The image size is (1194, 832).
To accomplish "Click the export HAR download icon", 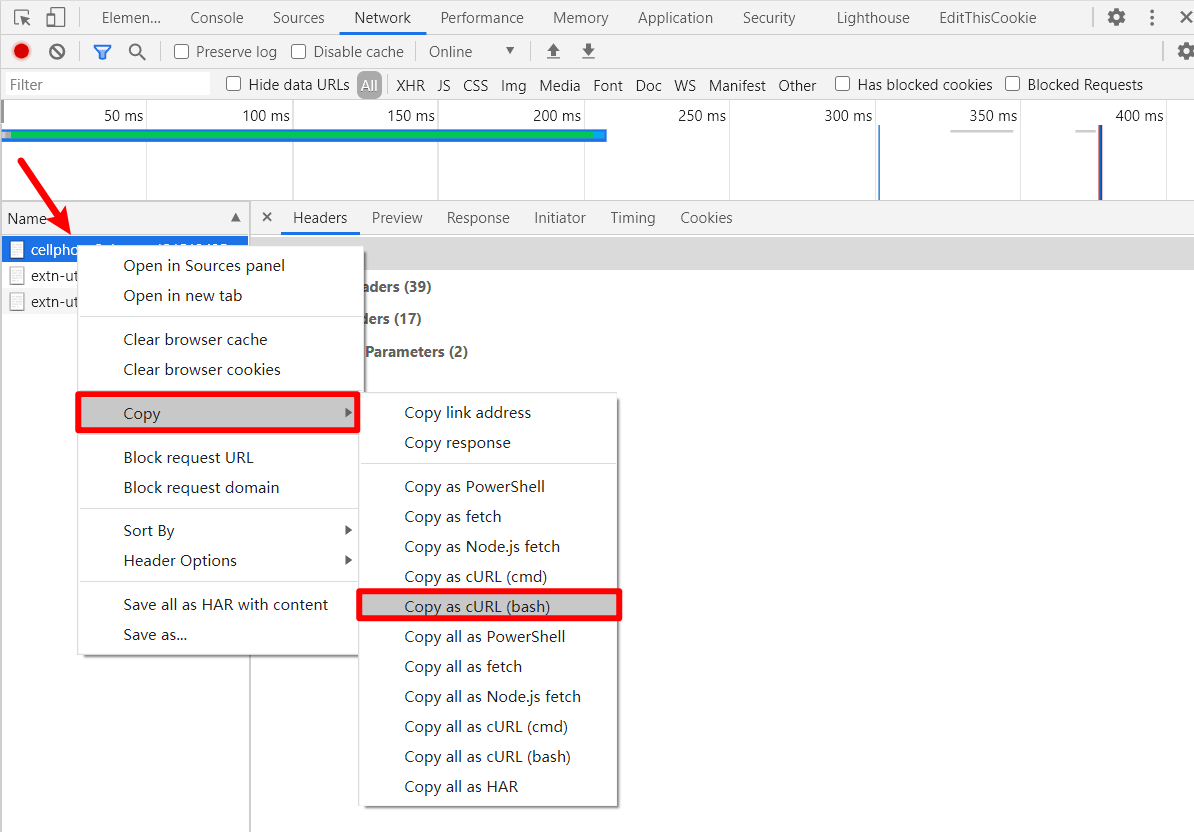I will point(588,51).
